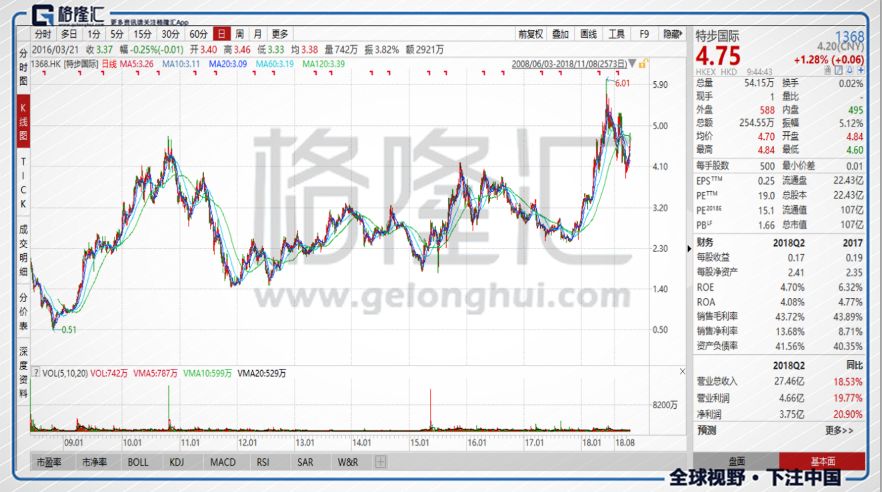Select the 30分 chart interval
882x492 pixels.
170,34
